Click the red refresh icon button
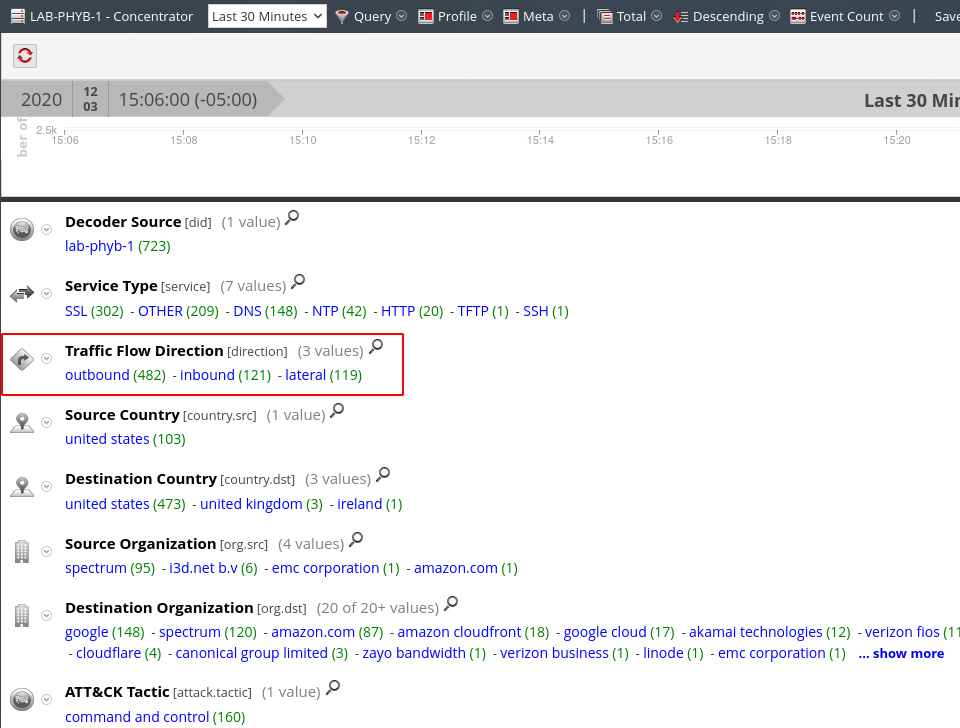 [x=25, y=56]
